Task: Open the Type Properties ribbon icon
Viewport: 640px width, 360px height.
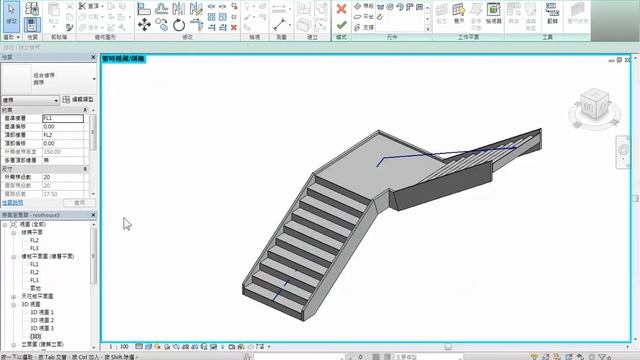Action: [32, 8]
